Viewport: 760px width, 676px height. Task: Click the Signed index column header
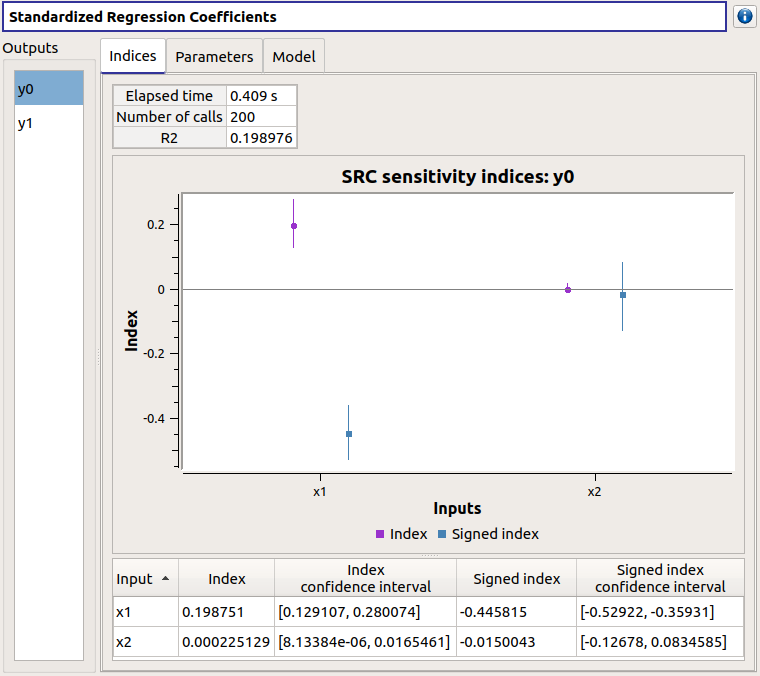tap(516, 579)
